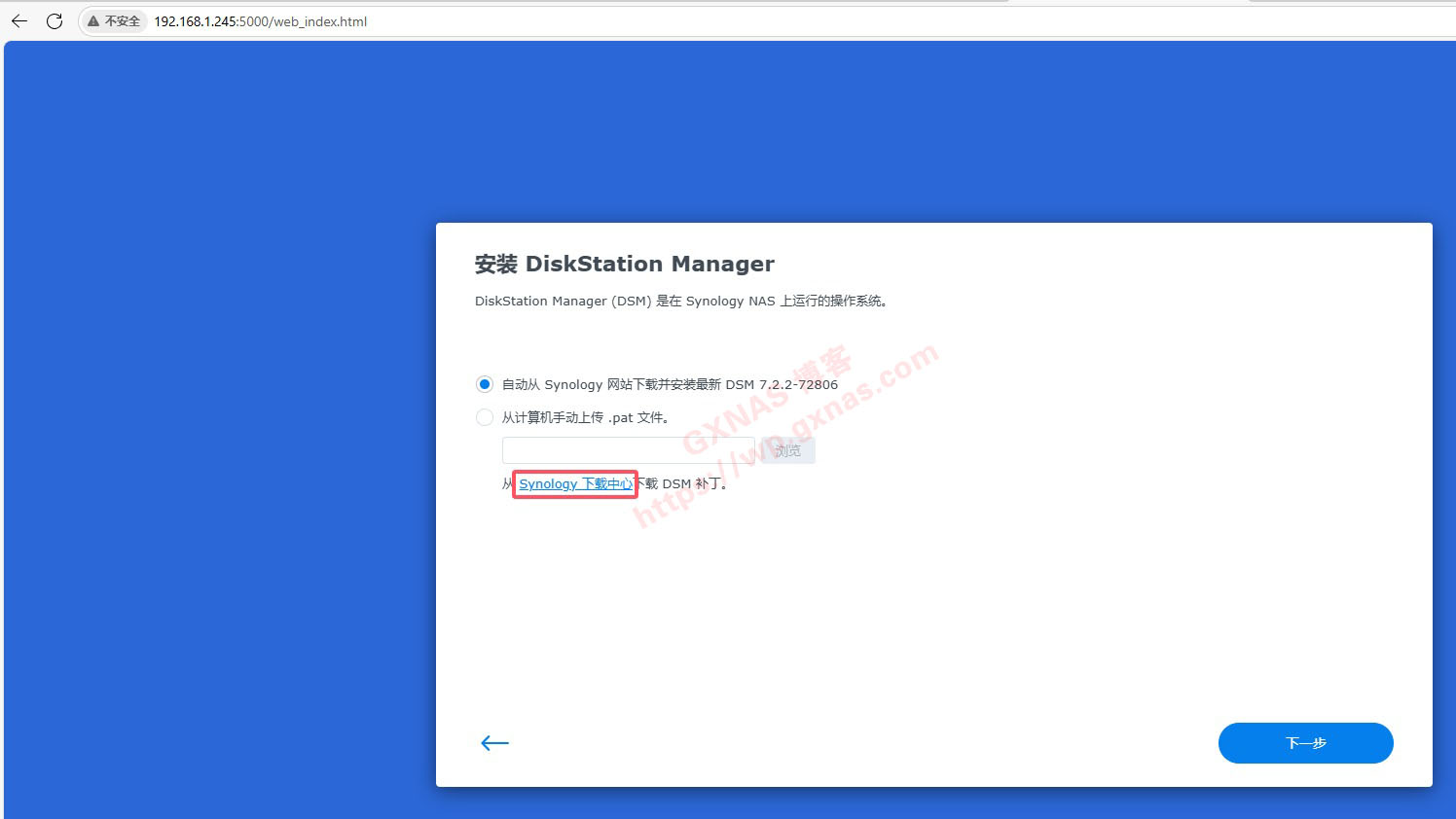Image resolution: width=1456 pixels, height=819 pixels.
Task: Click the 下一步 button to continue
Action: 1305,743
